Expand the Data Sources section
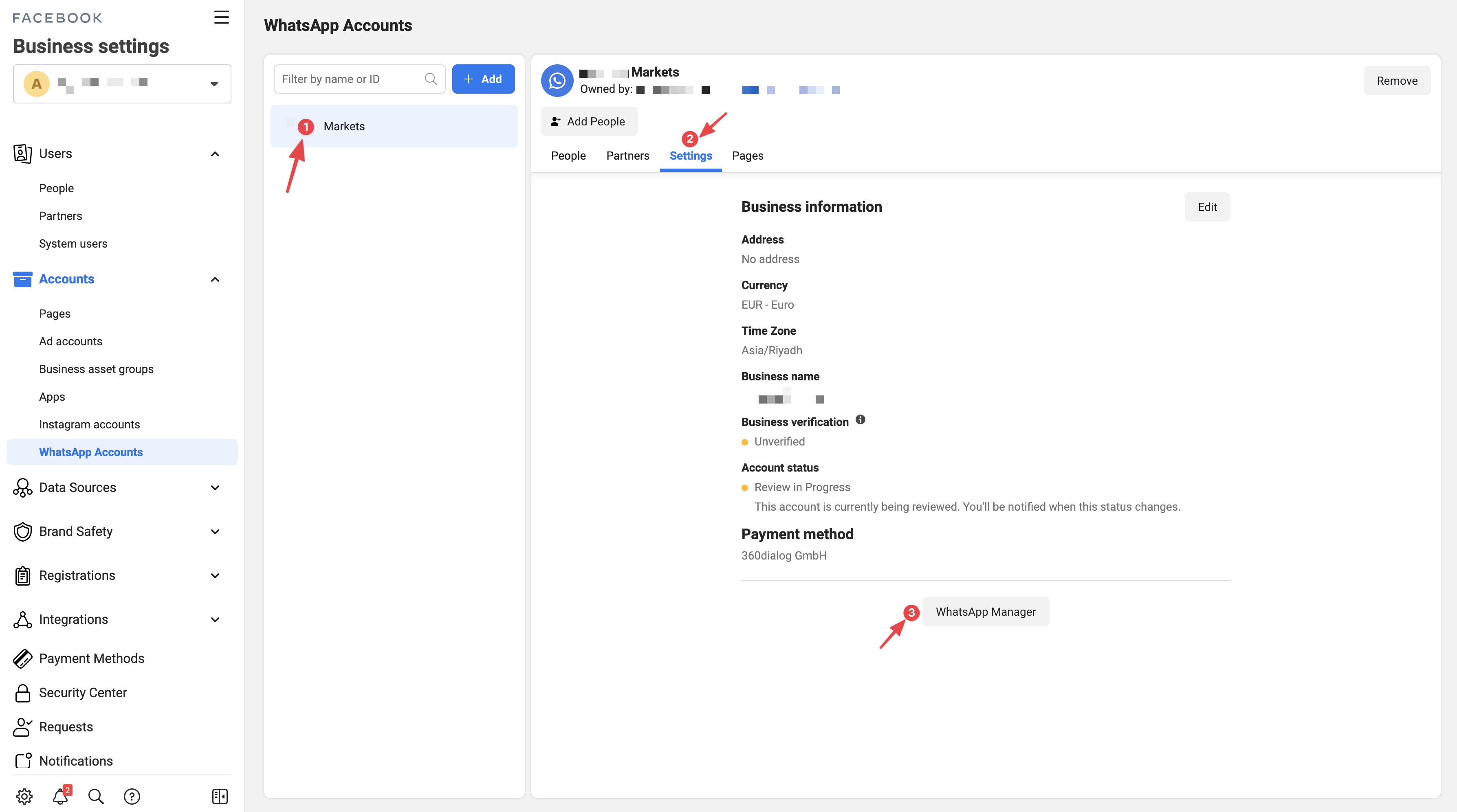This screenshot has width=1457, height=812. tap(215, 487)
